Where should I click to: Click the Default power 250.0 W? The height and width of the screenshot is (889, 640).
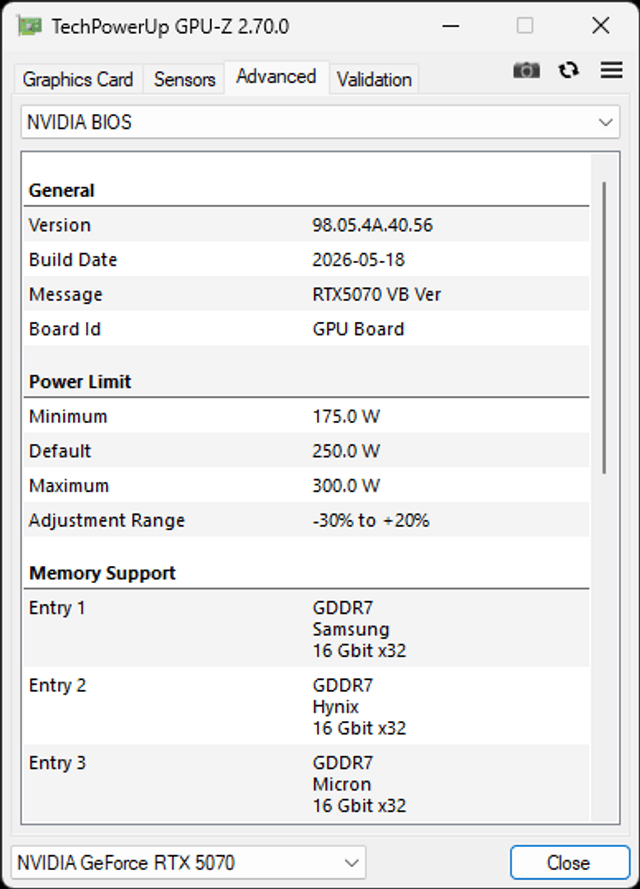pos(346,451)
